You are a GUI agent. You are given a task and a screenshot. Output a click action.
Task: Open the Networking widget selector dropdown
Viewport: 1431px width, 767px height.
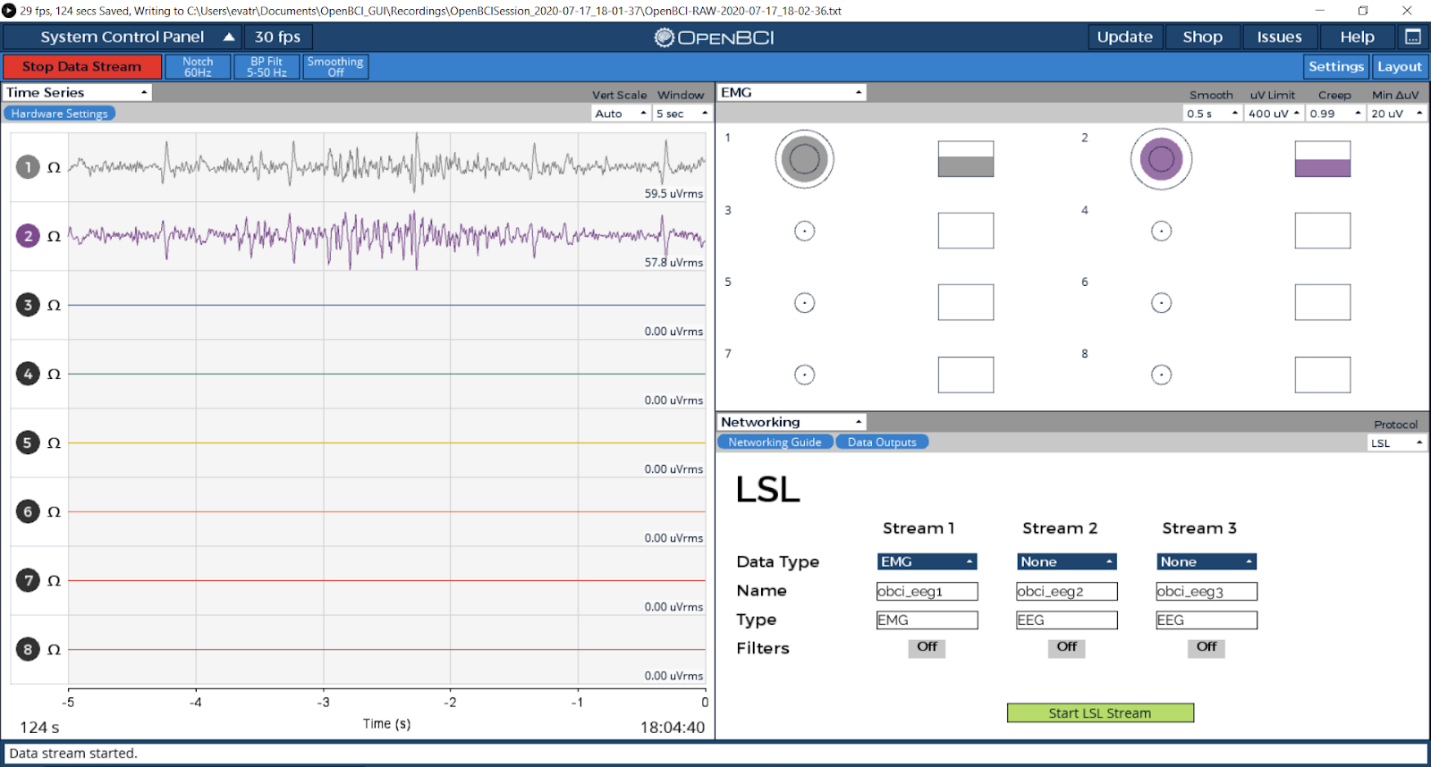[x=792, y=422]
